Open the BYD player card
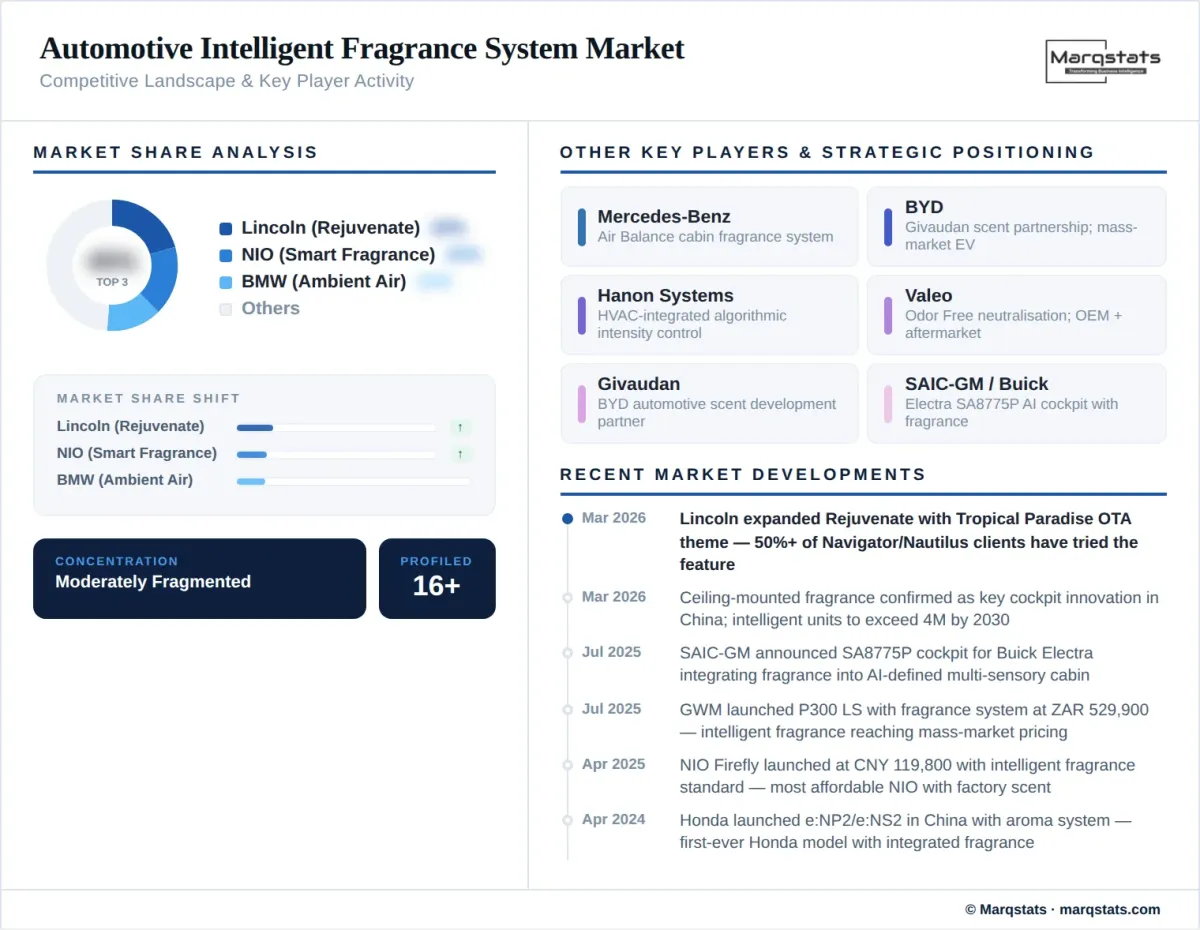This screenshot has height=930, width=1200. pyautogui.click(x=1016, y=227)
